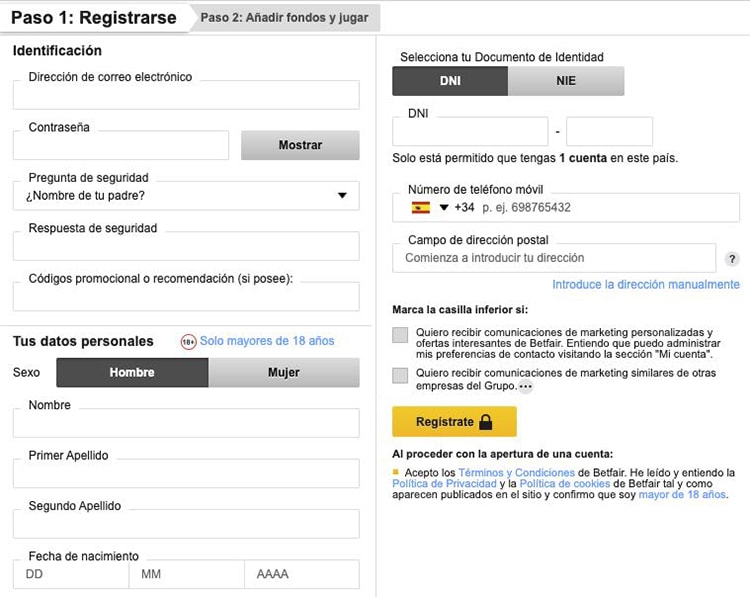Image resolution: width=750 pixels, height=597 pixels.
Task: Click the Spanish flag country icon
Action: [x=420, y=208]
